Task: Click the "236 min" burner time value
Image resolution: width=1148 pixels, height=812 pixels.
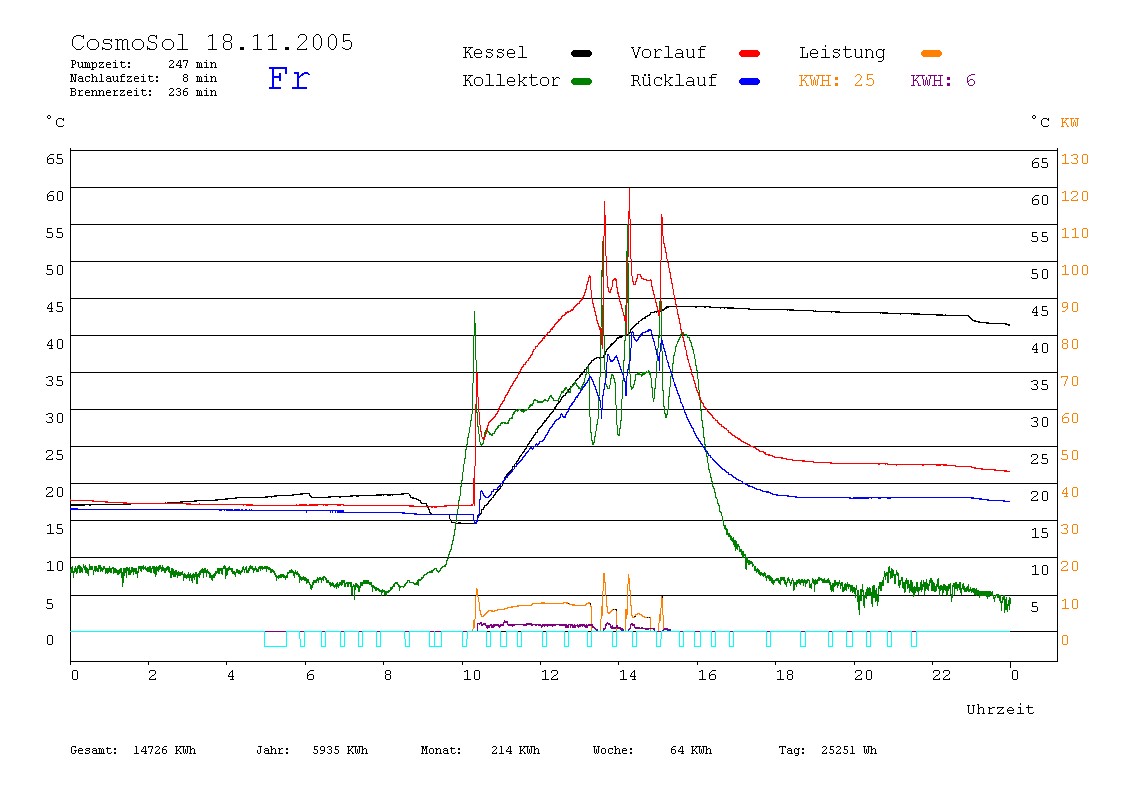Action: click(x=193, y=92)
